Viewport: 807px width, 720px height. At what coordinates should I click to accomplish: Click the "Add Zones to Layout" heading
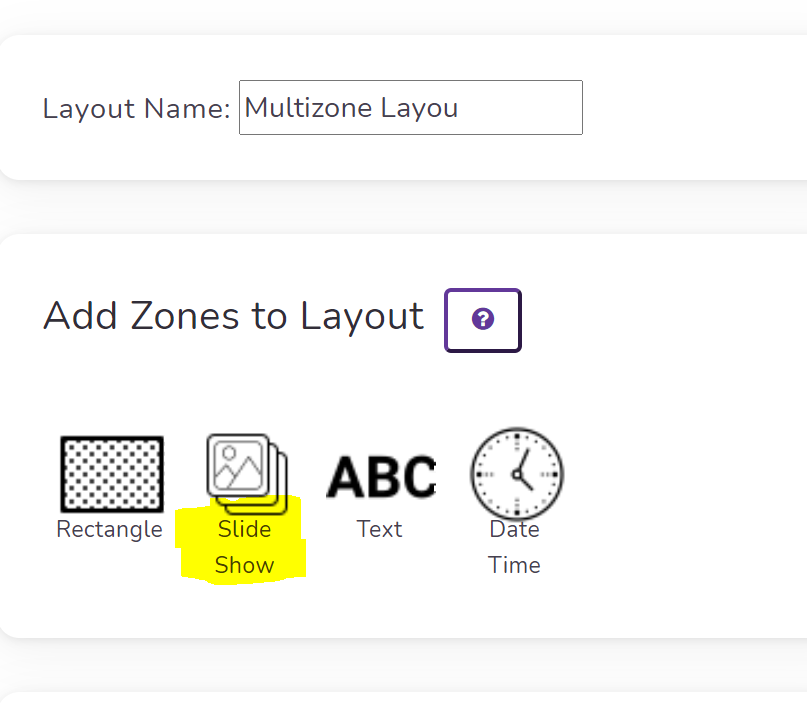point(234,315)
